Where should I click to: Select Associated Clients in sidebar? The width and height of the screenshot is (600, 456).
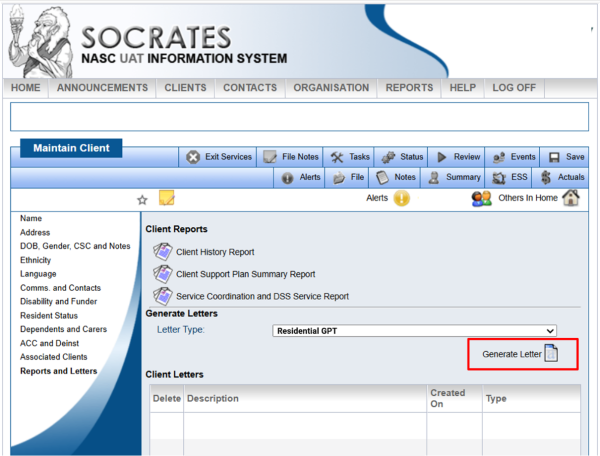coord(54,357)
